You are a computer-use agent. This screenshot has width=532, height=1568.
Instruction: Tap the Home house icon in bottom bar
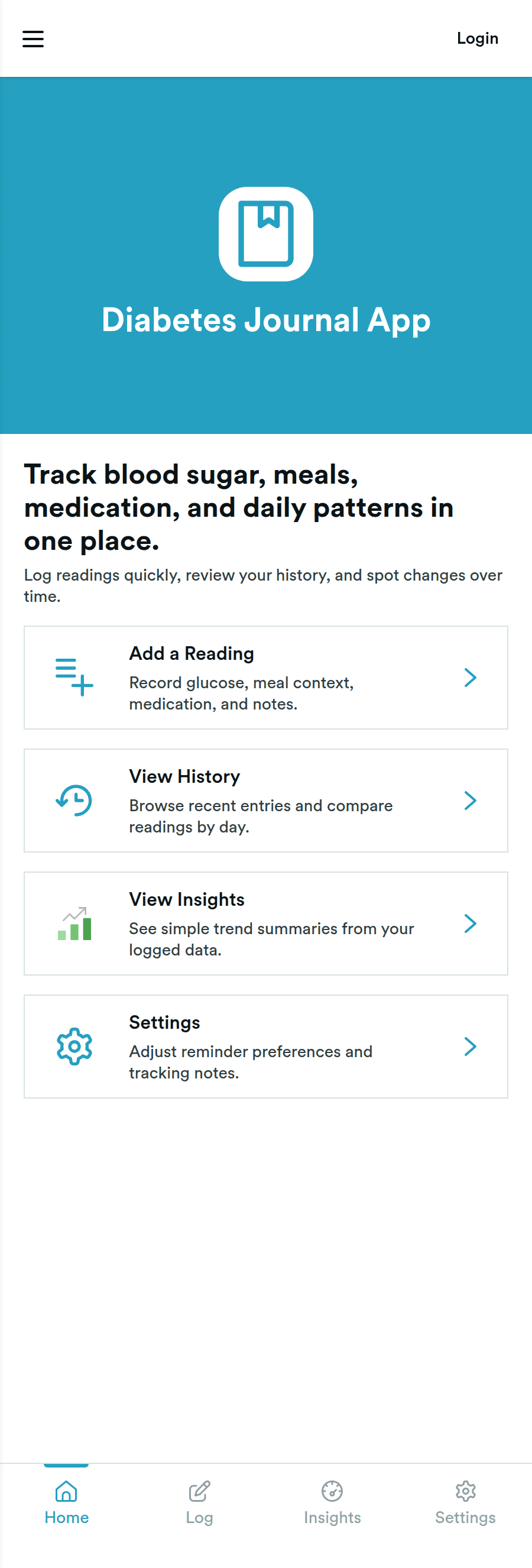click(66, 1491)
